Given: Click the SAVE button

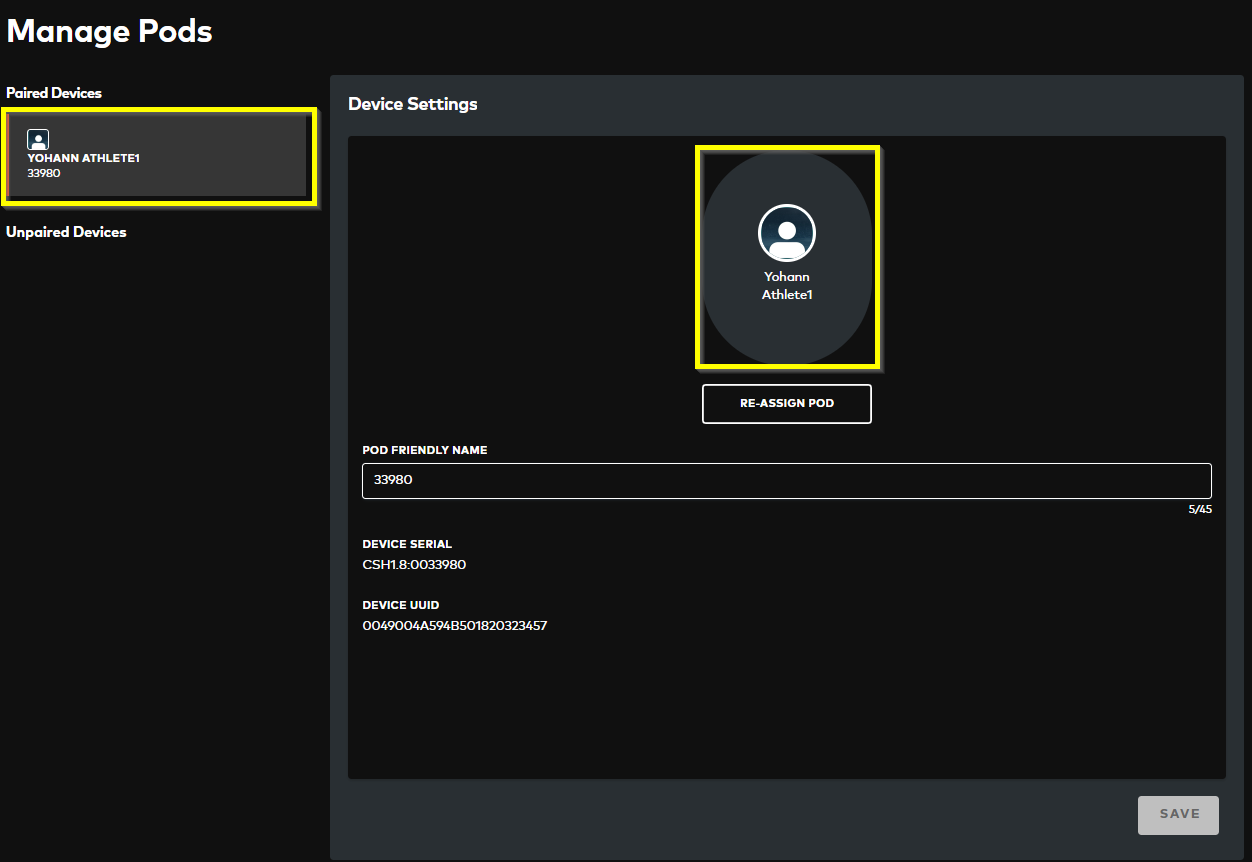Looking at the screenshot, I should coord(1179,815).
